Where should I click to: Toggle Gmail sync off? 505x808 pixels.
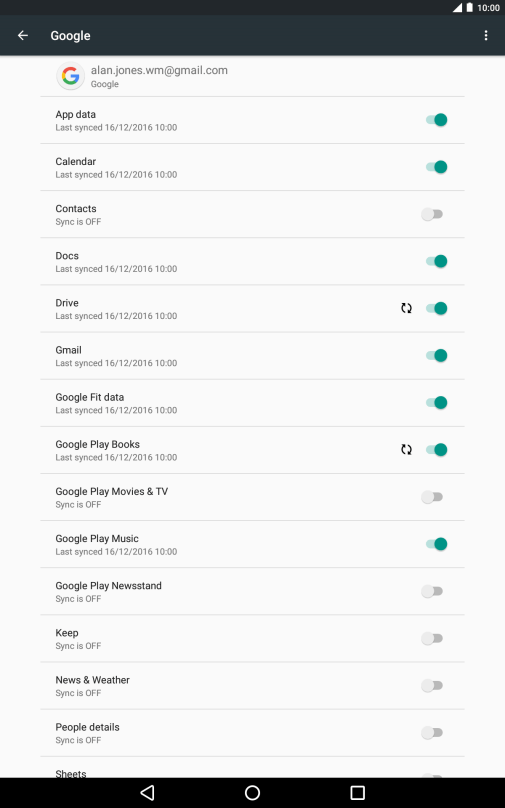[436, 356]
